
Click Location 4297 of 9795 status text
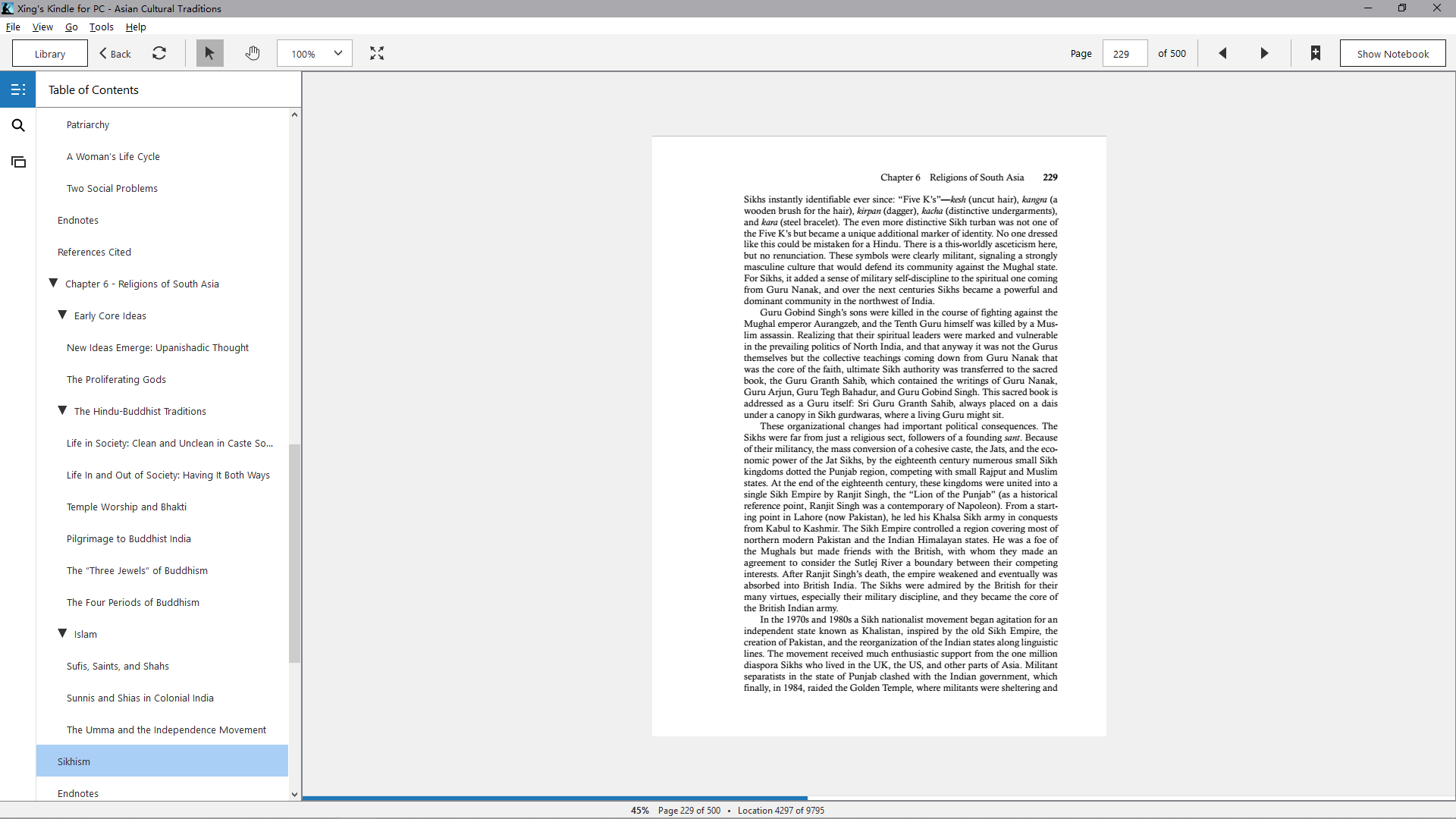point(781,810)
